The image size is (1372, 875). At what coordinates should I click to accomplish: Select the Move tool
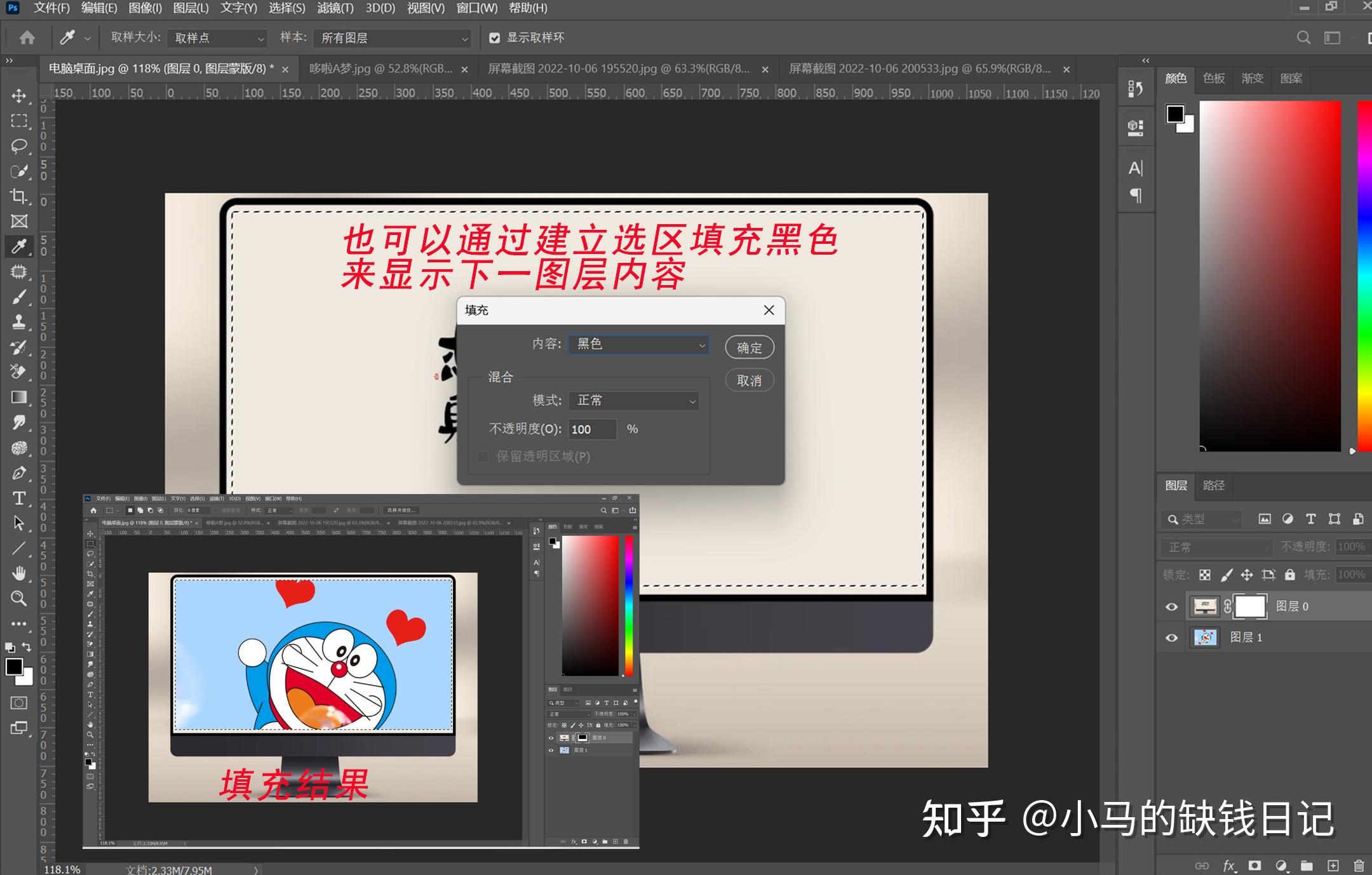(19, 96)
